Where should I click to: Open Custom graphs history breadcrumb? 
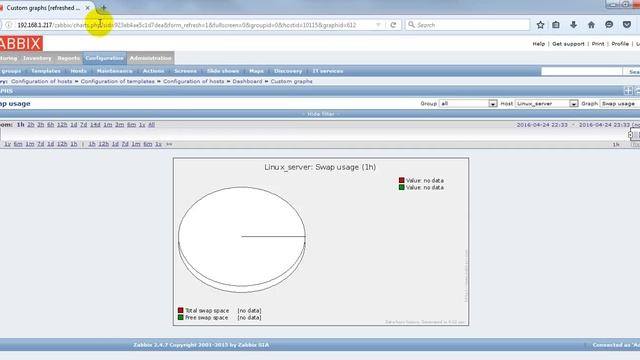[x=291, y=81]
